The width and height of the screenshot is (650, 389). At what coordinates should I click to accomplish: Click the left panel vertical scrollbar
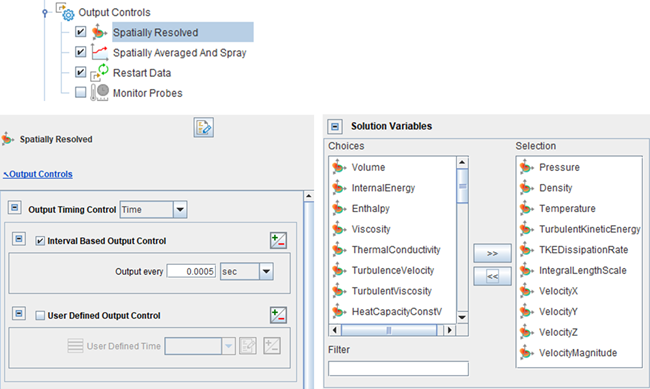(308, 290)
